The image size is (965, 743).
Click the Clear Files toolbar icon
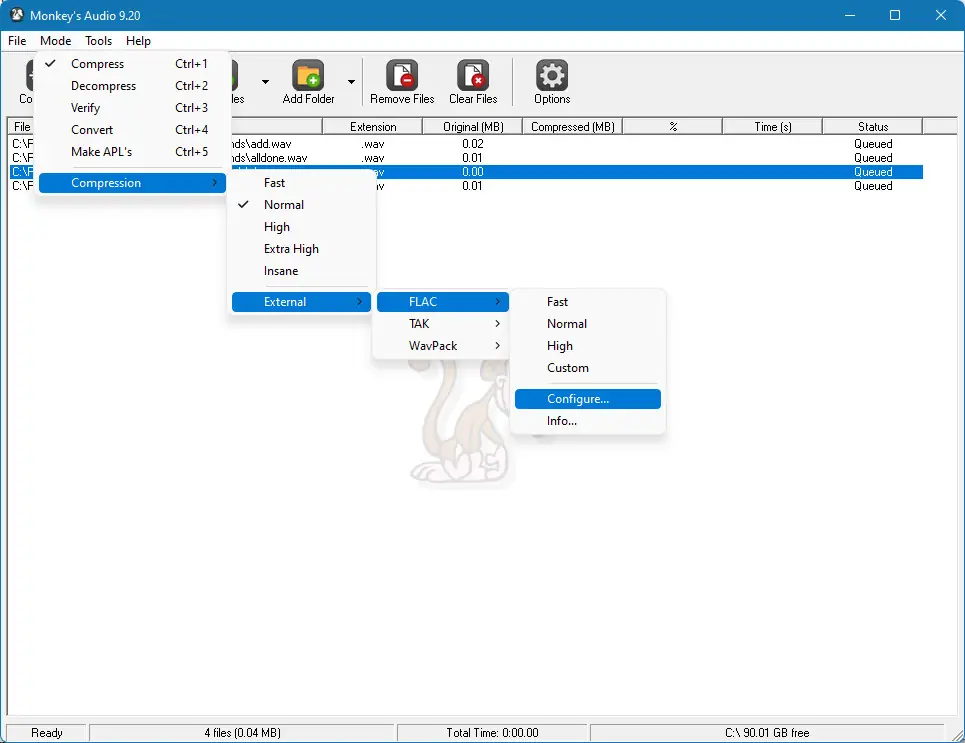[473, 75]
